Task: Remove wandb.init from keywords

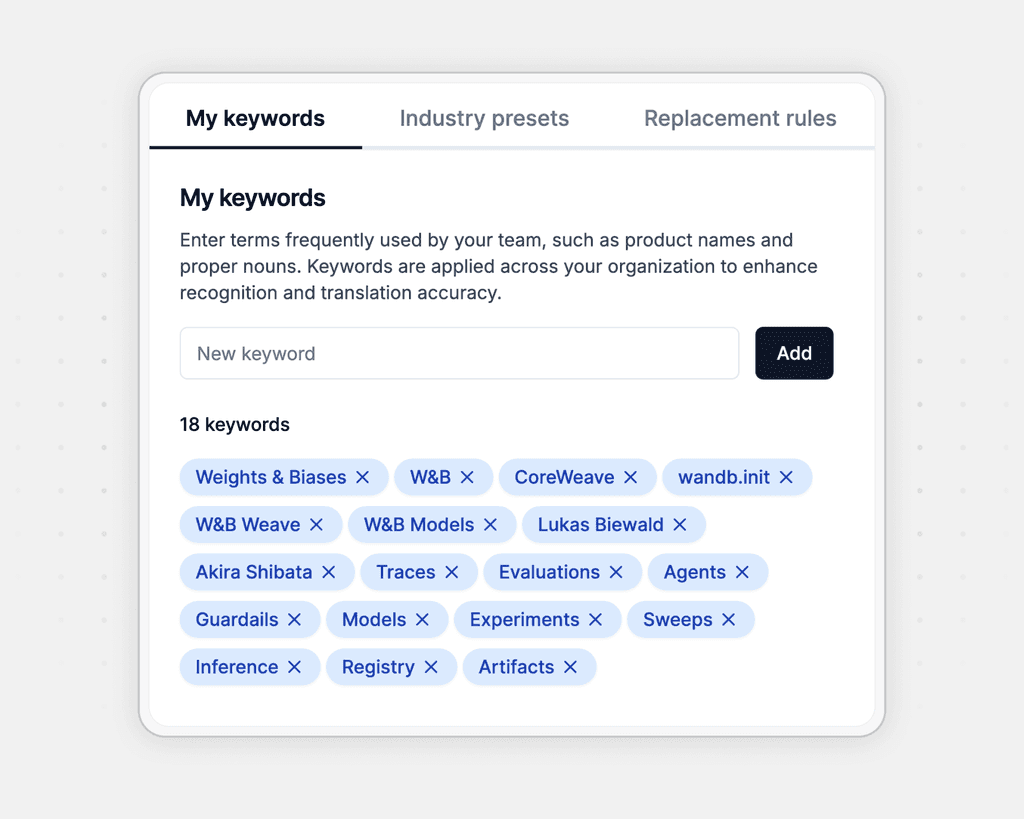Action: point(786,478)
